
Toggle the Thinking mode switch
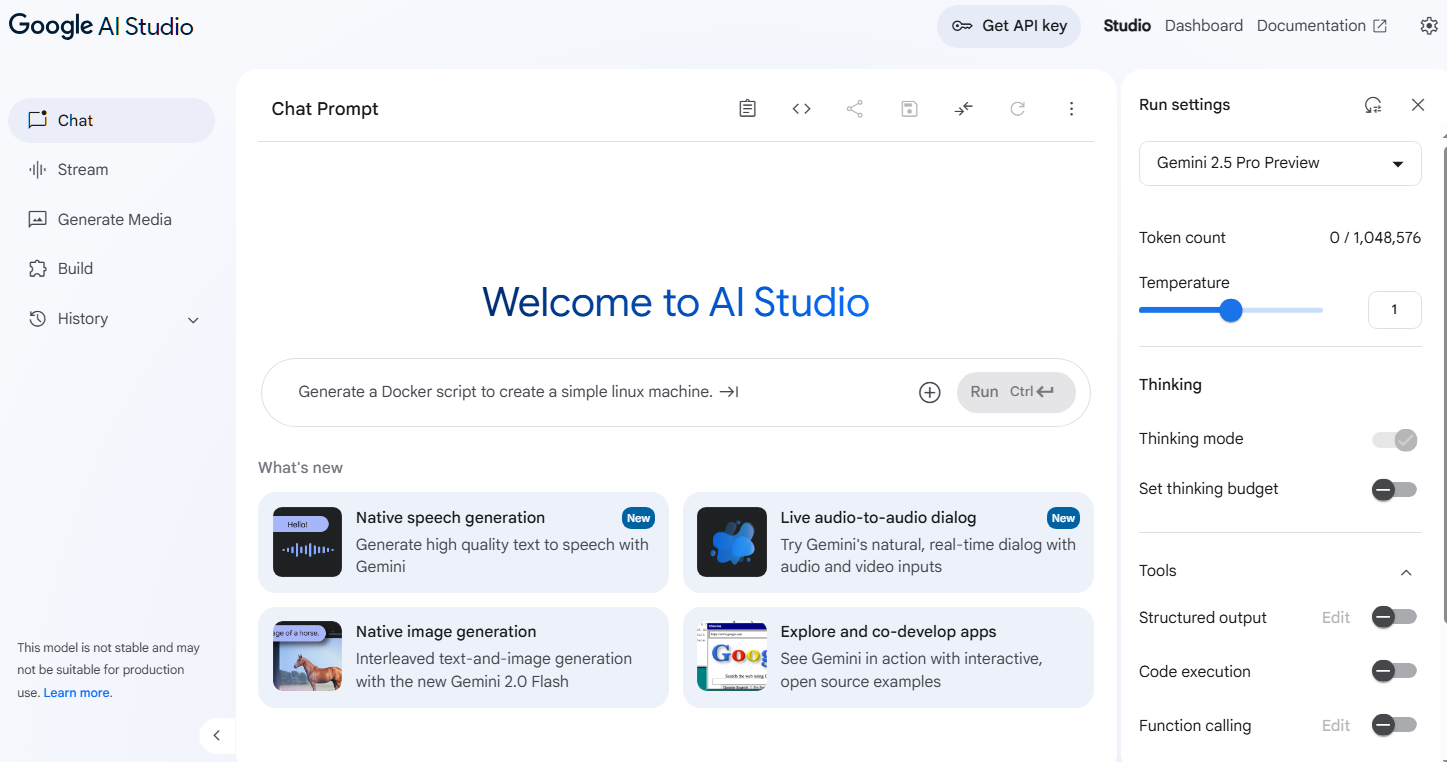pyautogui.click(x=1395, y=439)
